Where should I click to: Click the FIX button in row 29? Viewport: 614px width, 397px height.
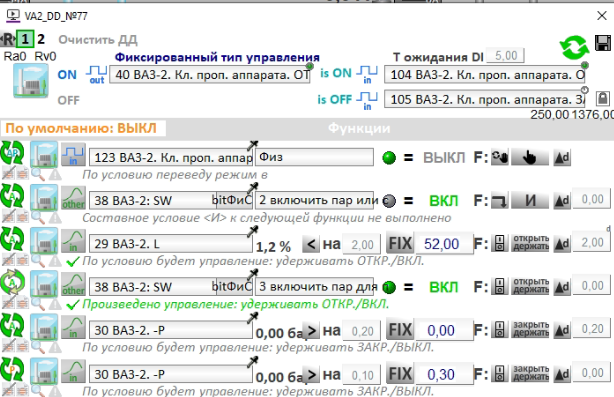tap(400, 244)
